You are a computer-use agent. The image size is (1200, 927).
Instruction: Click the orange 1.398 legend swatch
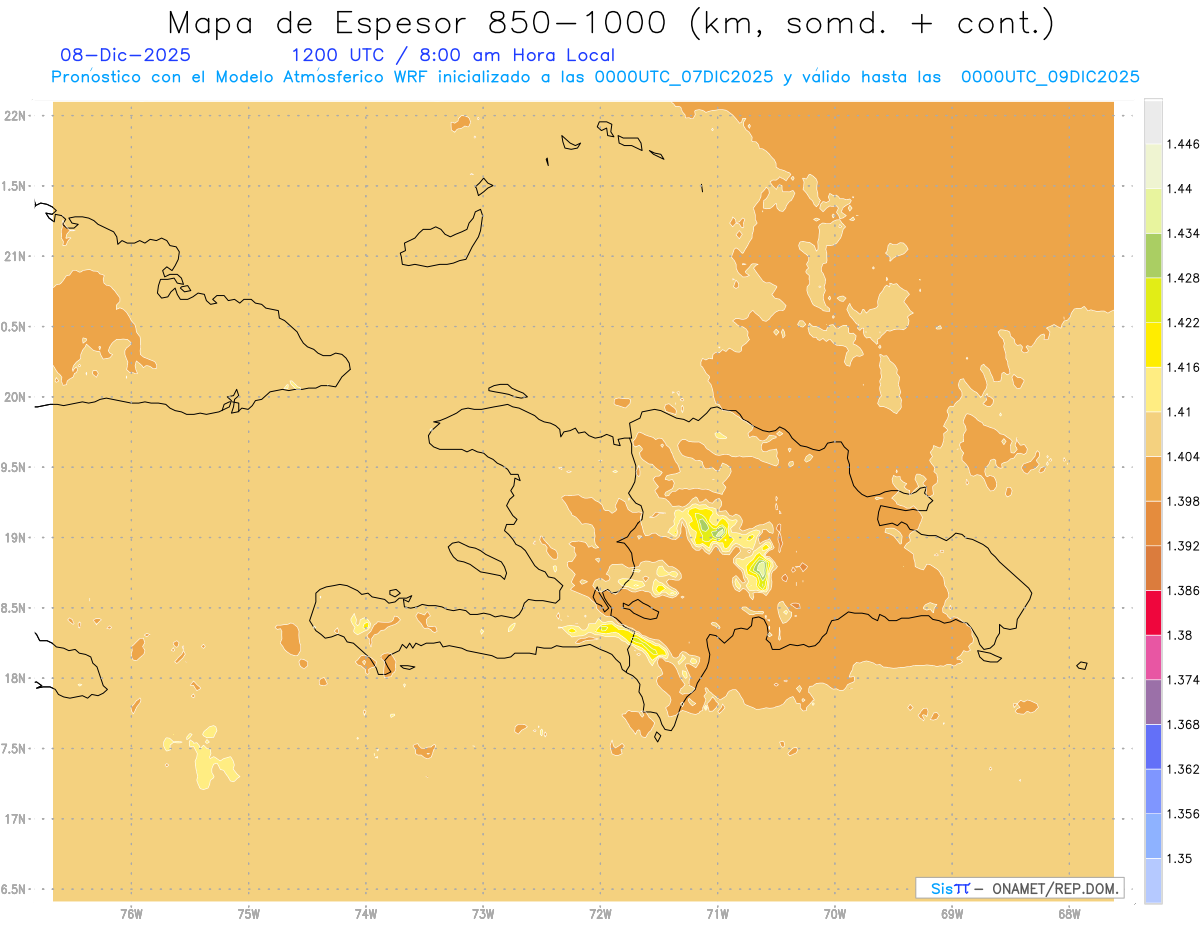pyautogui.click(x=1153, y=478)
